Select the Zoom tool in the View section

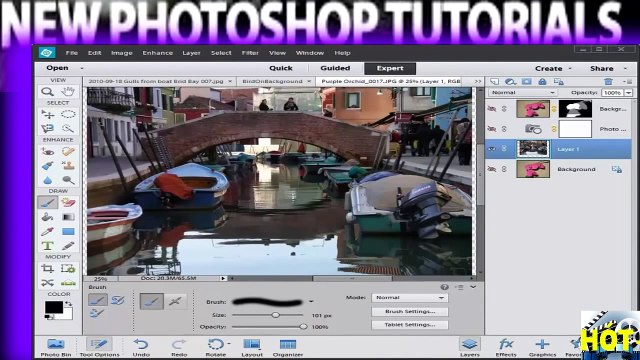(47, 91)
